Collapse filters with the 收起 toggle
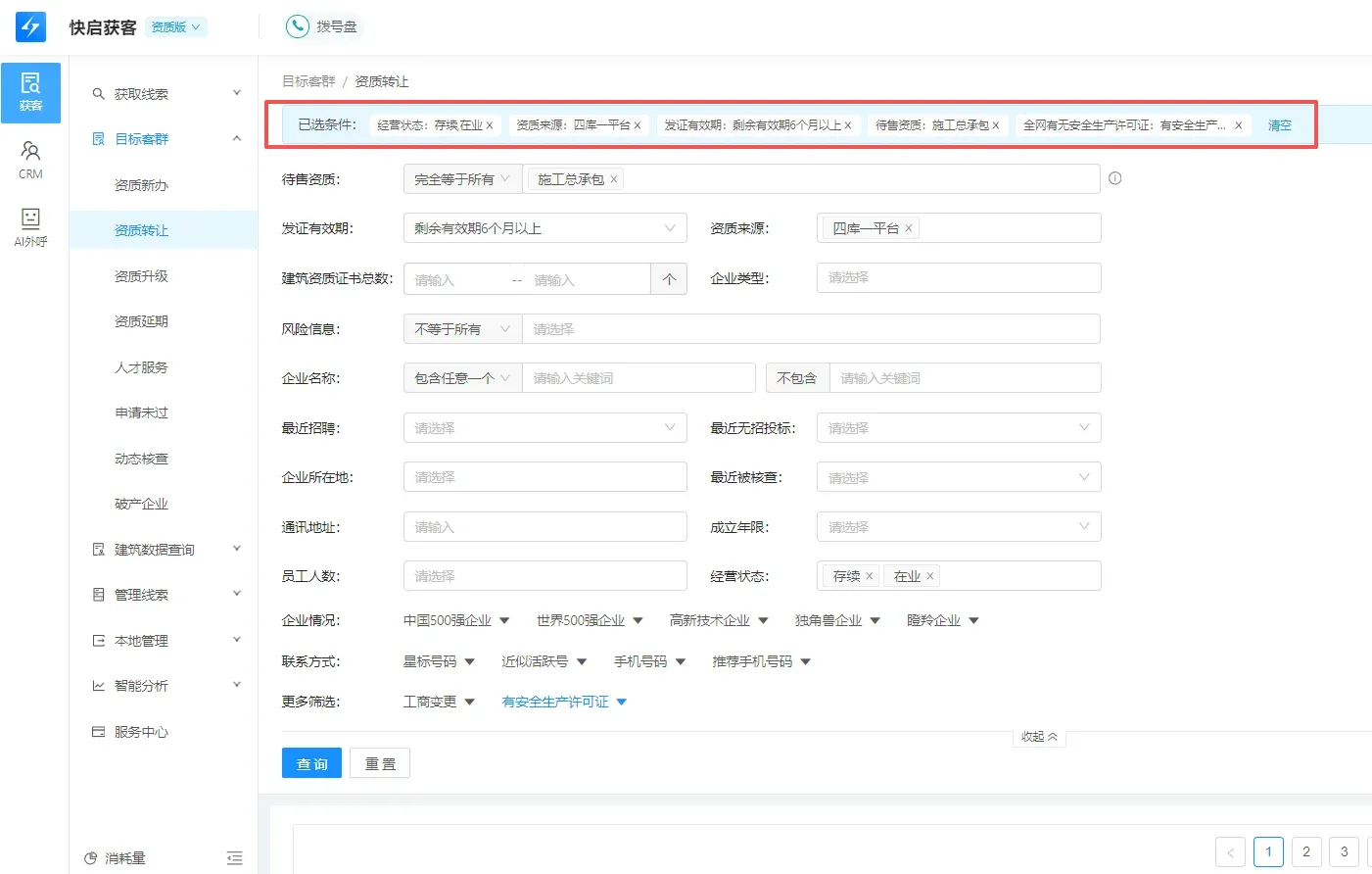1372x874 pixels. tap(1039, 737)
